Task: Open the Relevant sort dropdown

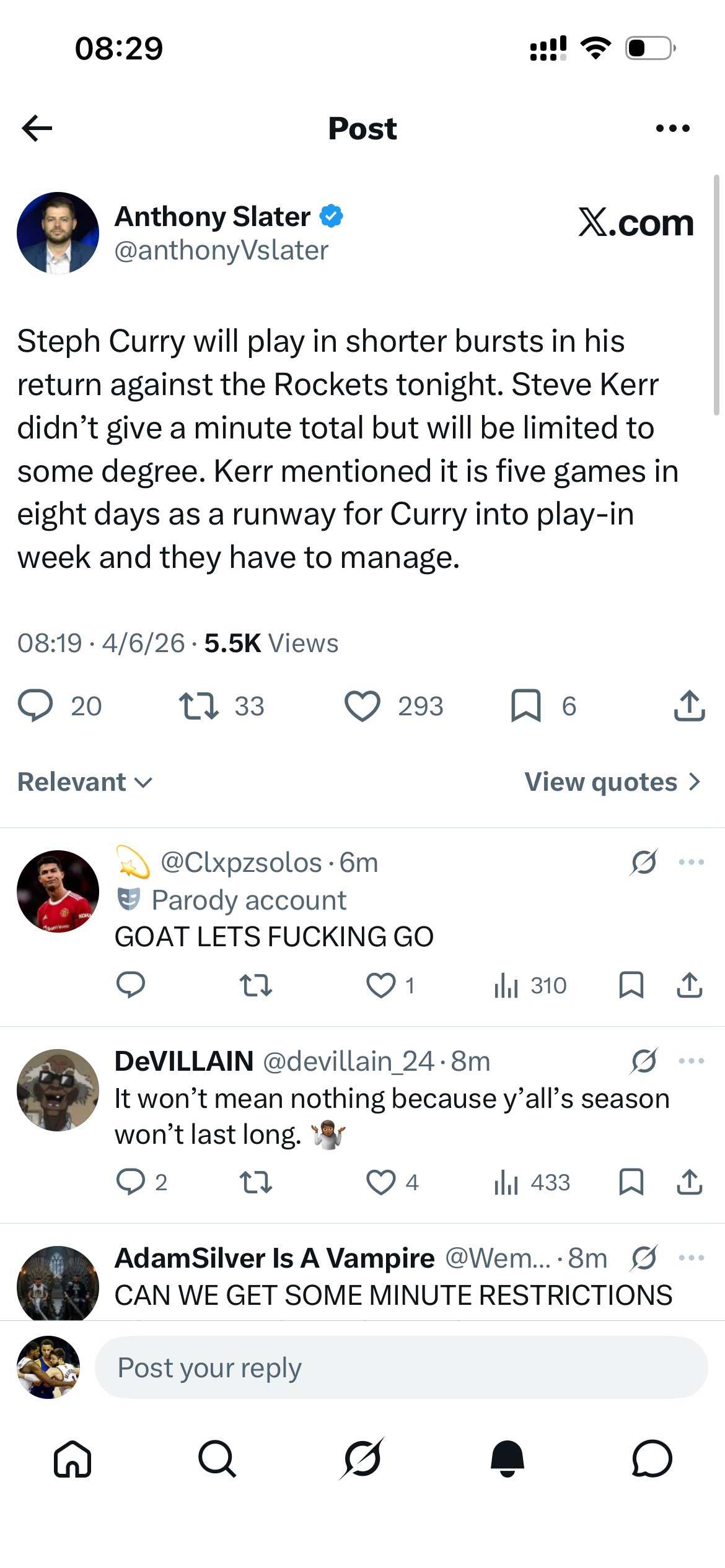Action: point(85,782)
